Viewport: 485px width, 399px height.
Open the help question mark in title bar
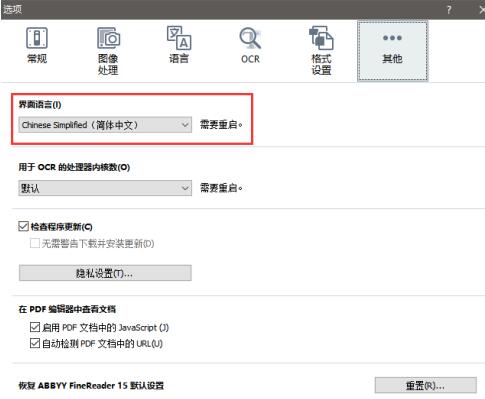(x=449, y=10)
